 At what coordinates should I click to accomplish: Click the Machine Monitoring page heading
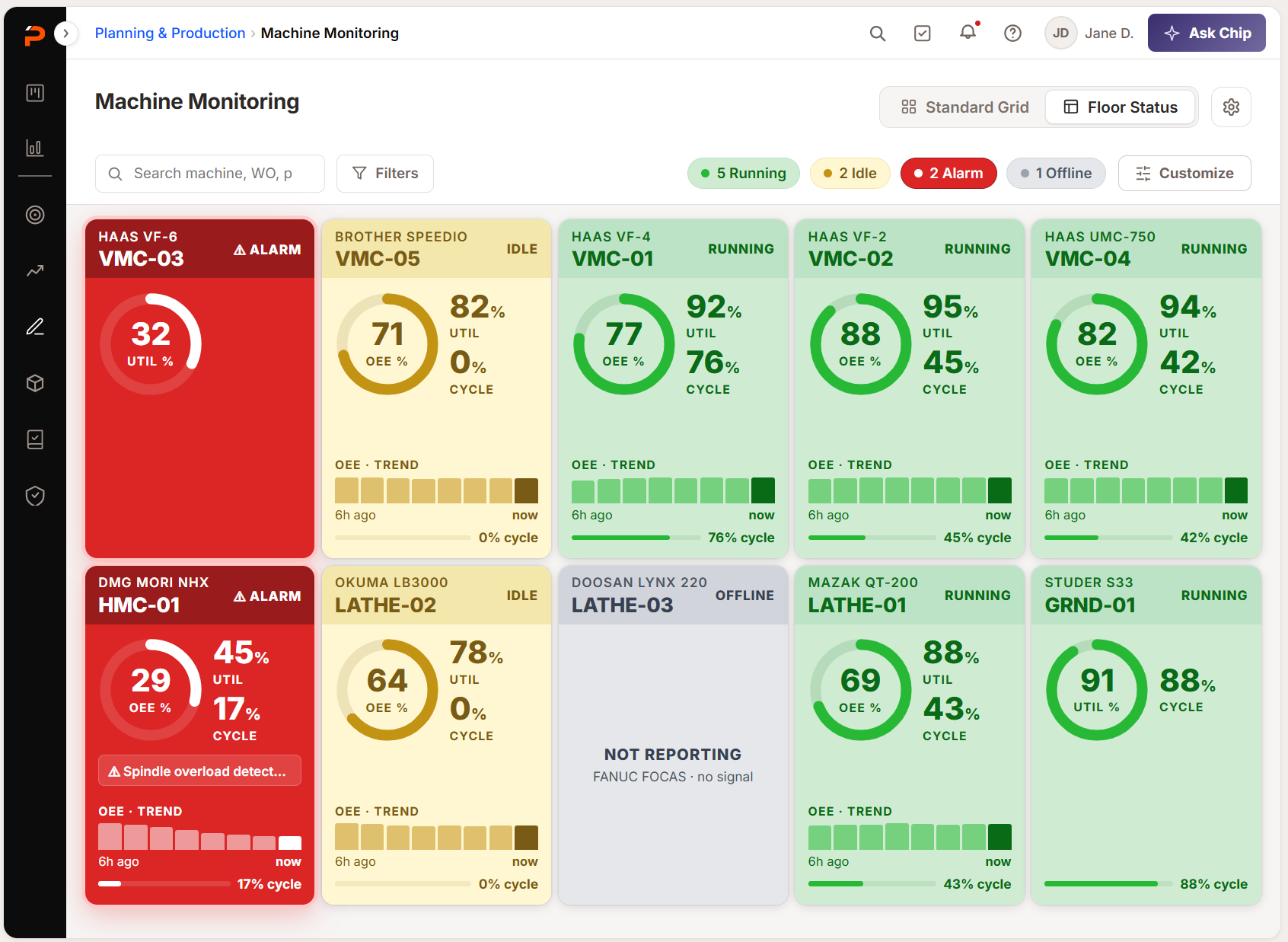pos(197,101)
